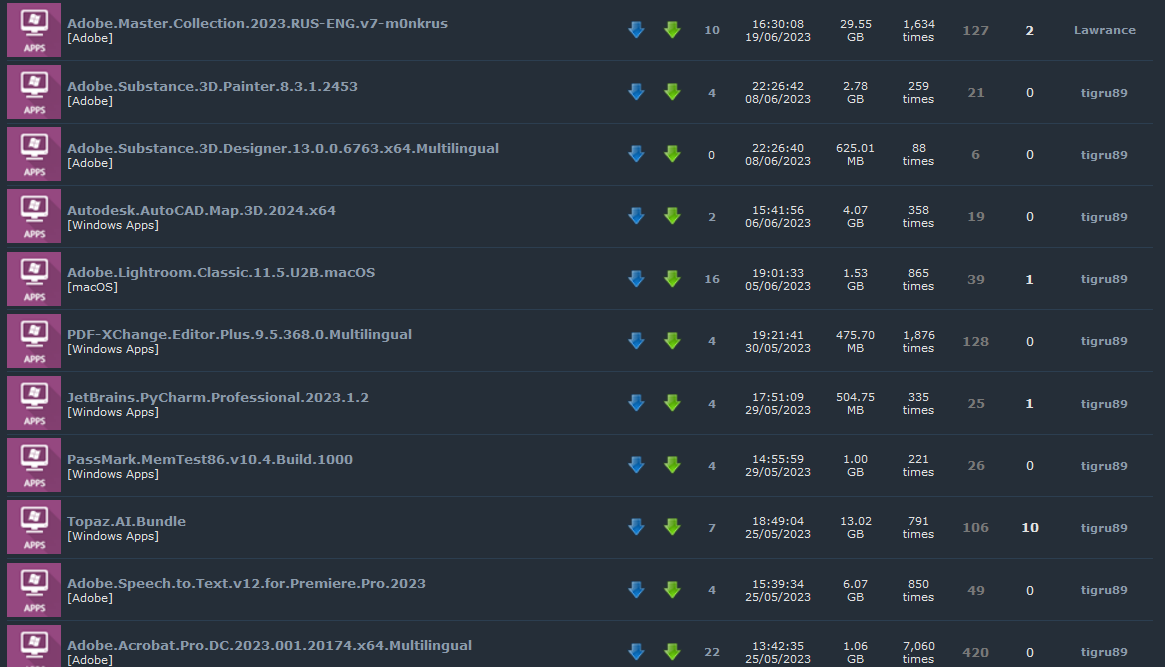Open JetBrains.PyCharm.Professional.2023.1.2 torrent
The height and width of the screenshot is (667, 1165).
218,397
